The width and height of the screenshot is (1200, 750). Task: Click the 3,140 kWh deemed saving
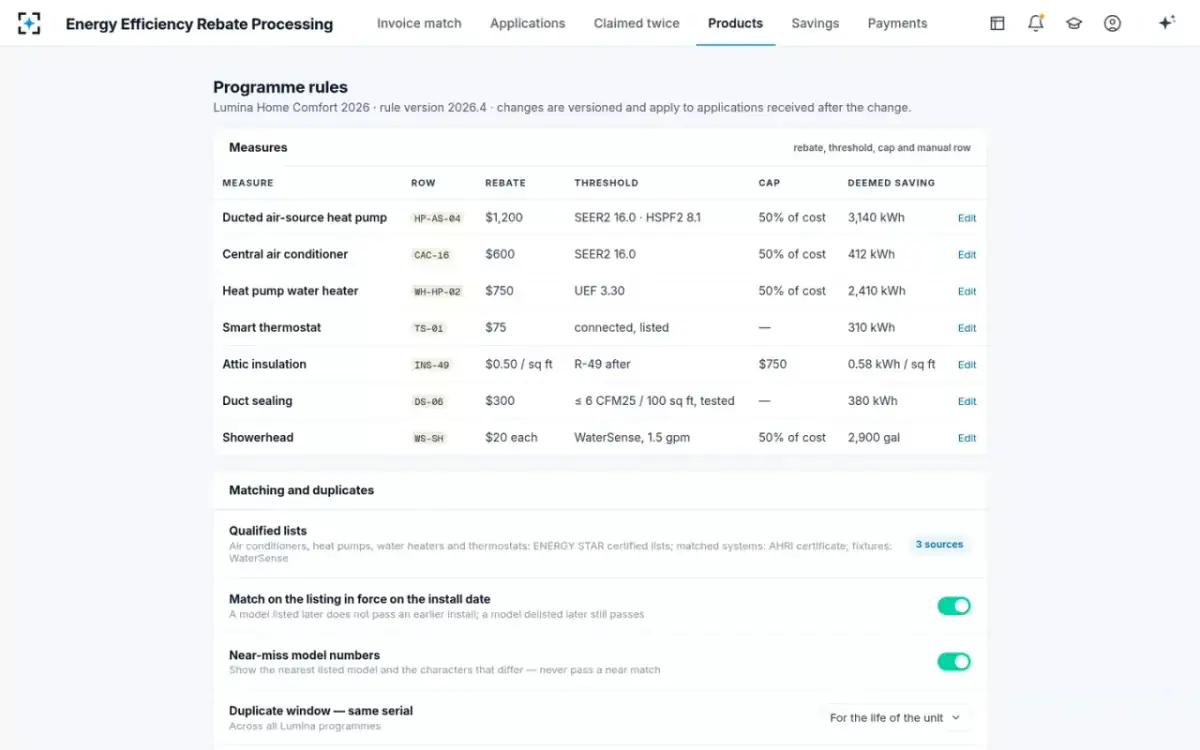tap(876, 217)
